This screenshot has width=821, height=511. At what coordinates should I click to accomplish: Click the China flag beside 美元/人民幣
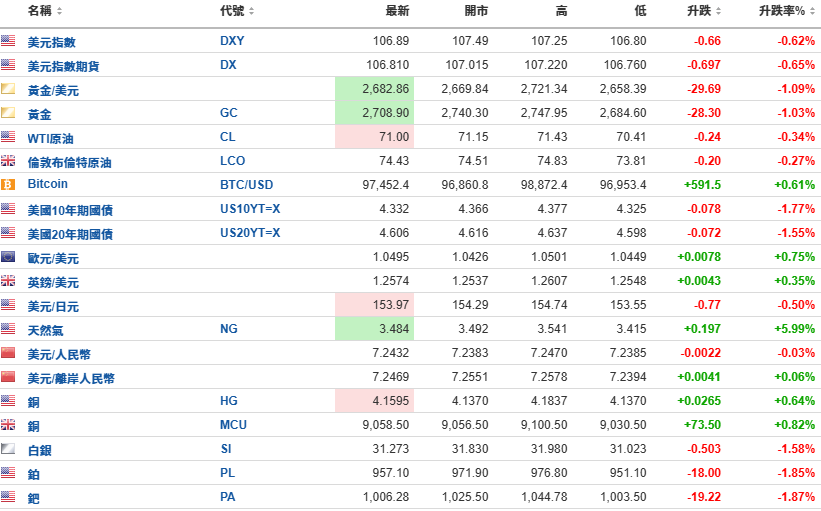tap(8, 352)
